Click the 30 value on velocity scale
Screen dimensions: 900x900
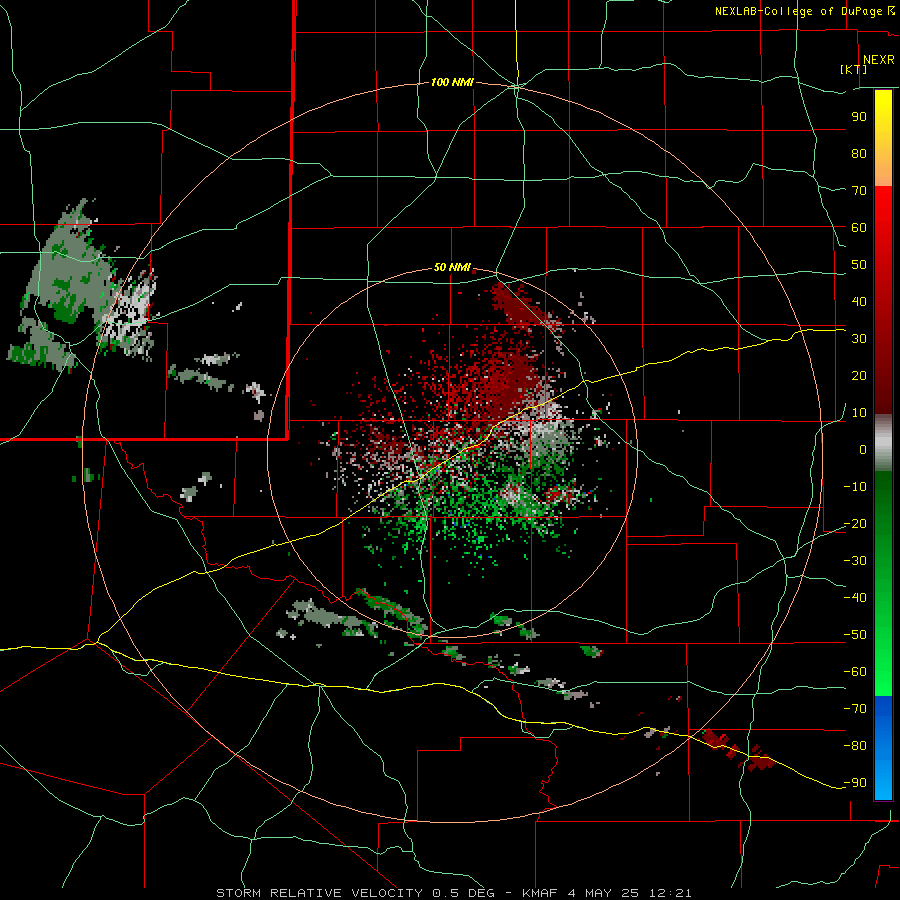(x=859, y=339)
